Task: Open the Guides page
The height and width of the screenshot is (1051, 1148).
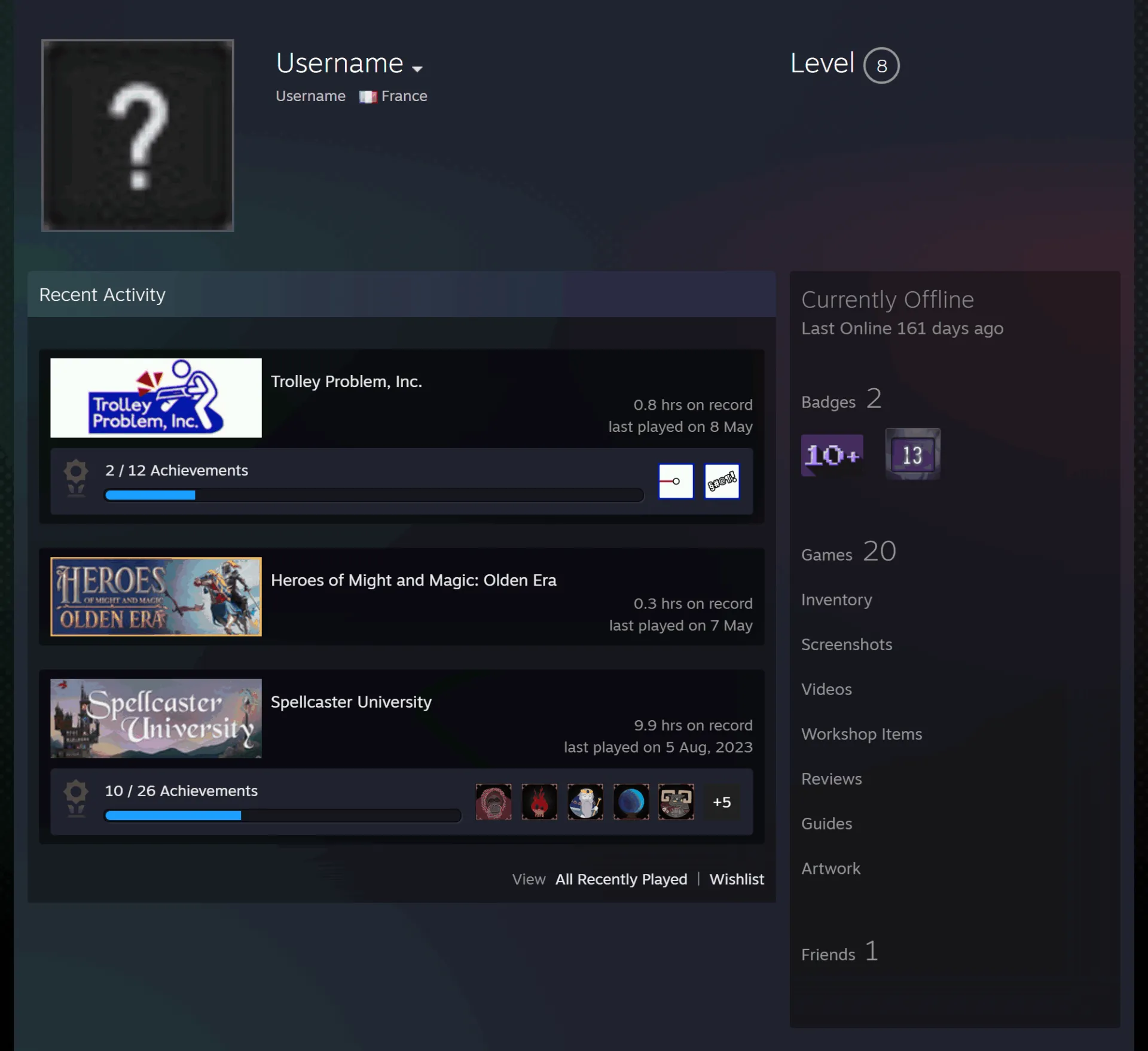Action: [x=826, y=824]
